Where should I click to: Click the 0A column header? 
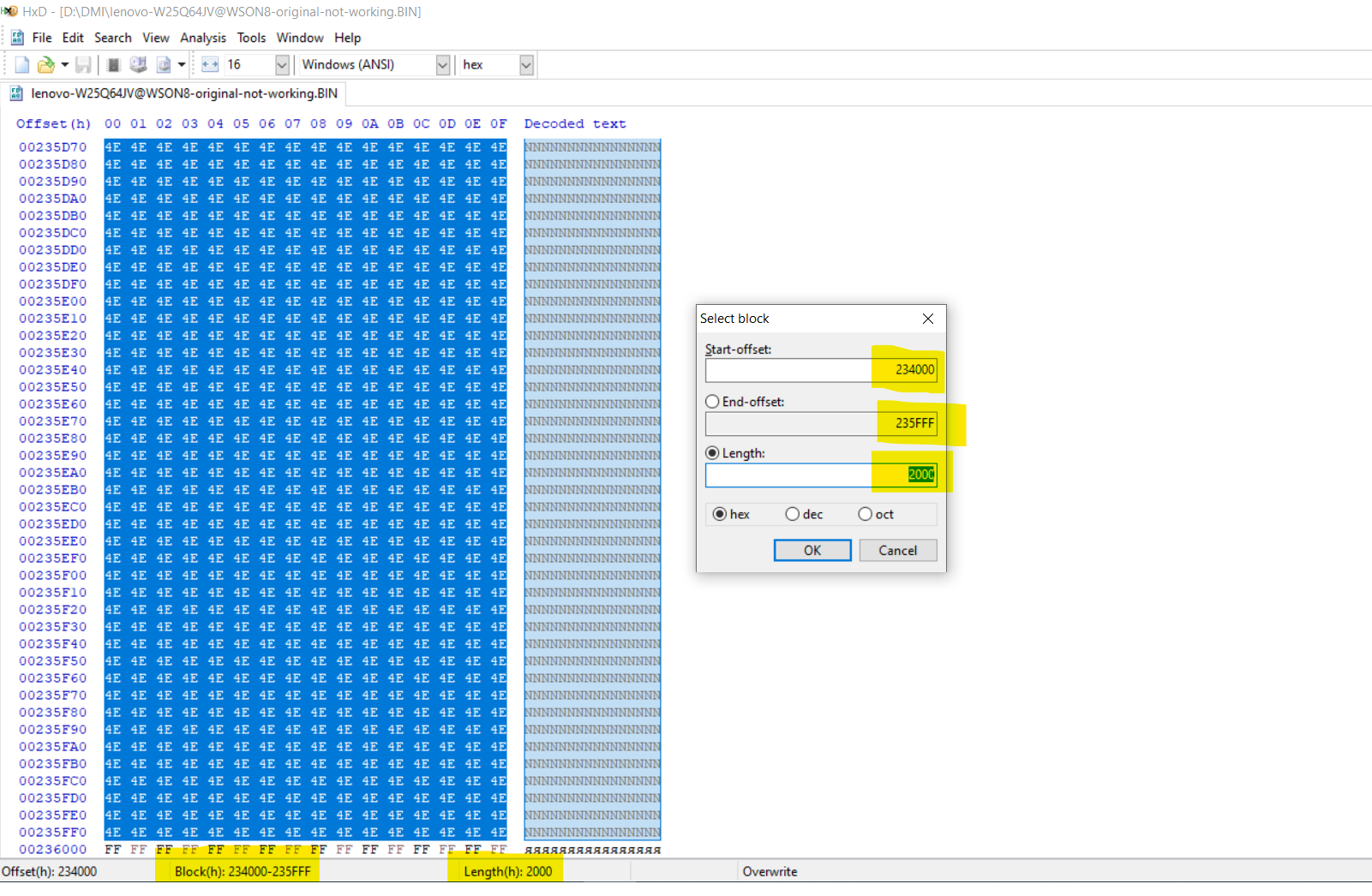(x=370, y=124)
